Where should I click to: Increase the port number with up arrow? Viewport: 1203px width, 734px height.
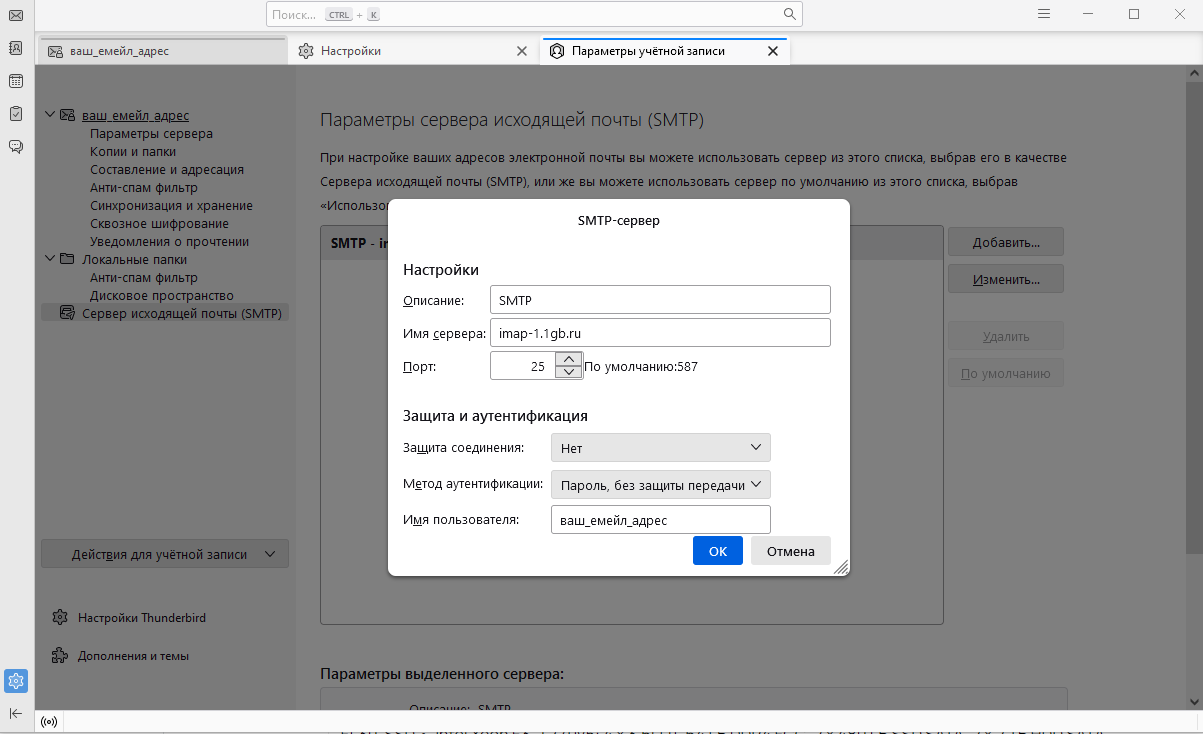568,359
